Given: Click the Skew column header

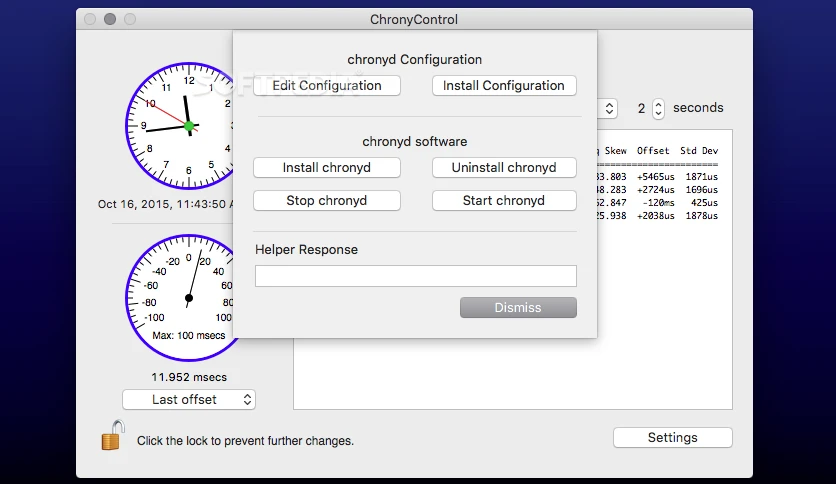Looking at the screenshot, I should tap(615, 151).
